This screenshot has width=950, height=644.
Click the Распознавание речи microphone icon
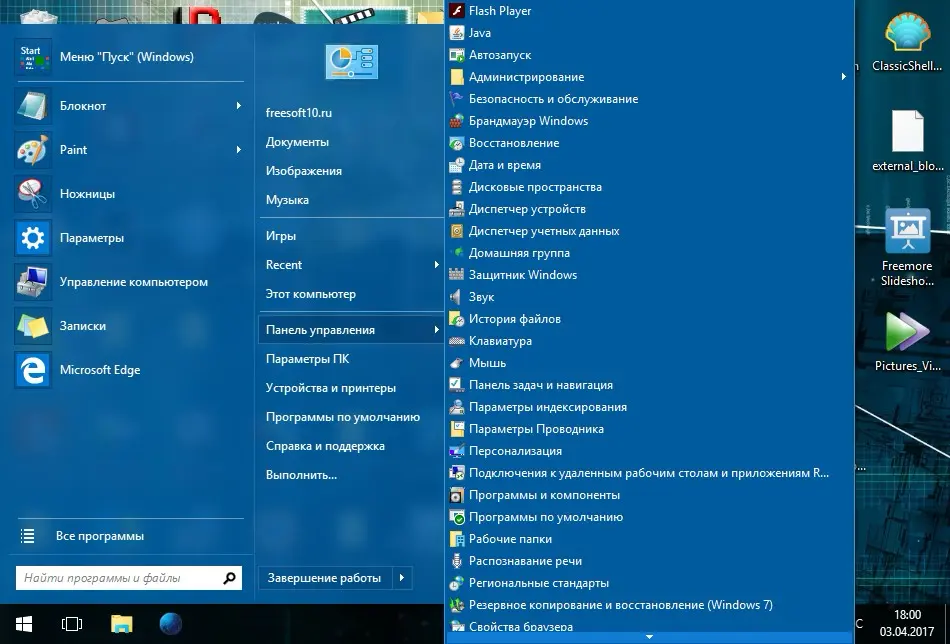click(x=457, y=561)
